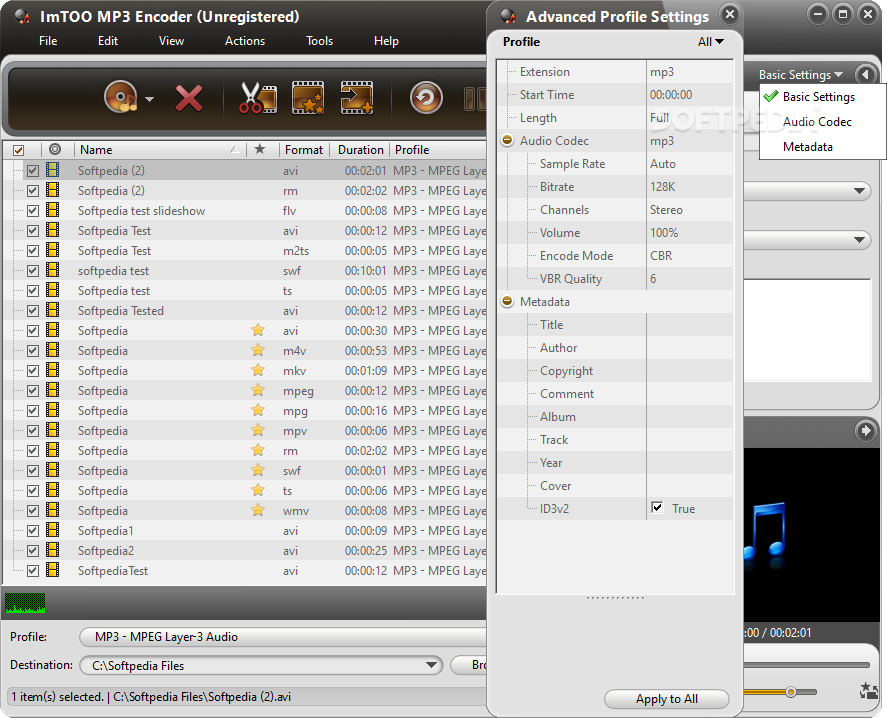887x718 pixels.
Task: Open the Tools menu
Action: pyautogui.click(x=320, y=41)
